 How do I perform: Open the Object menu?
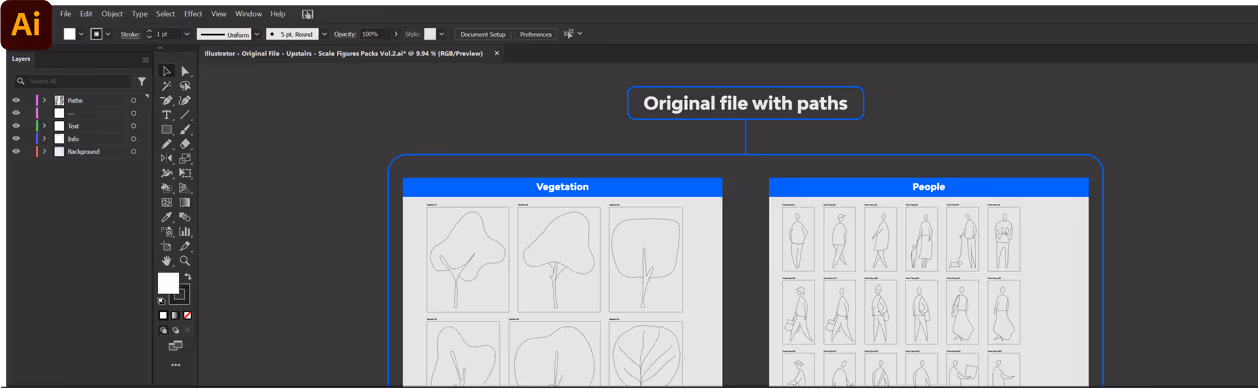tap(112, 14)
